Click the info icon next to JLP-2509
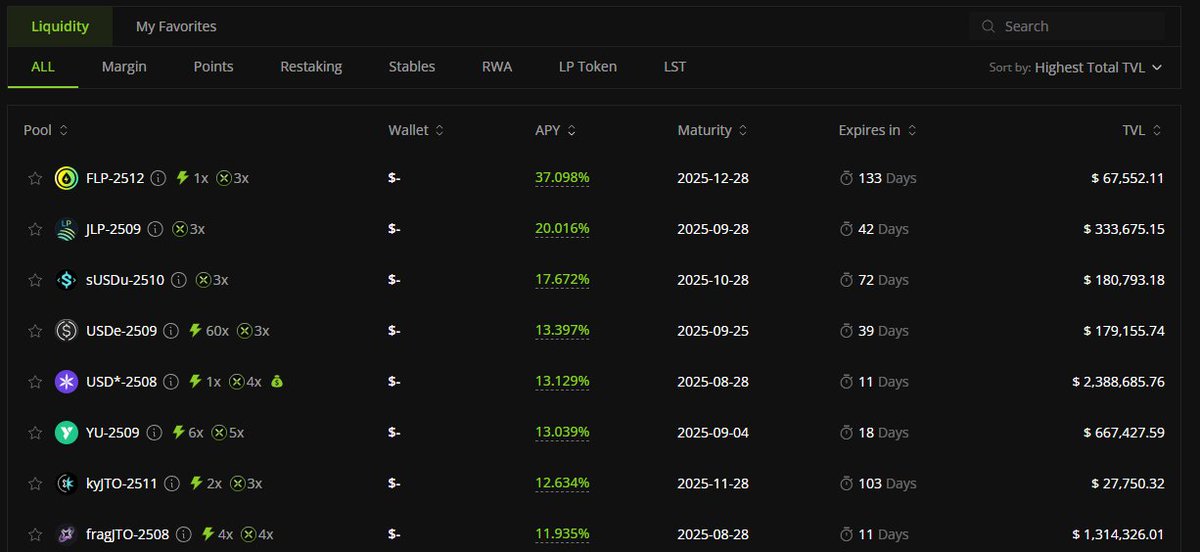 click(155, 229)
